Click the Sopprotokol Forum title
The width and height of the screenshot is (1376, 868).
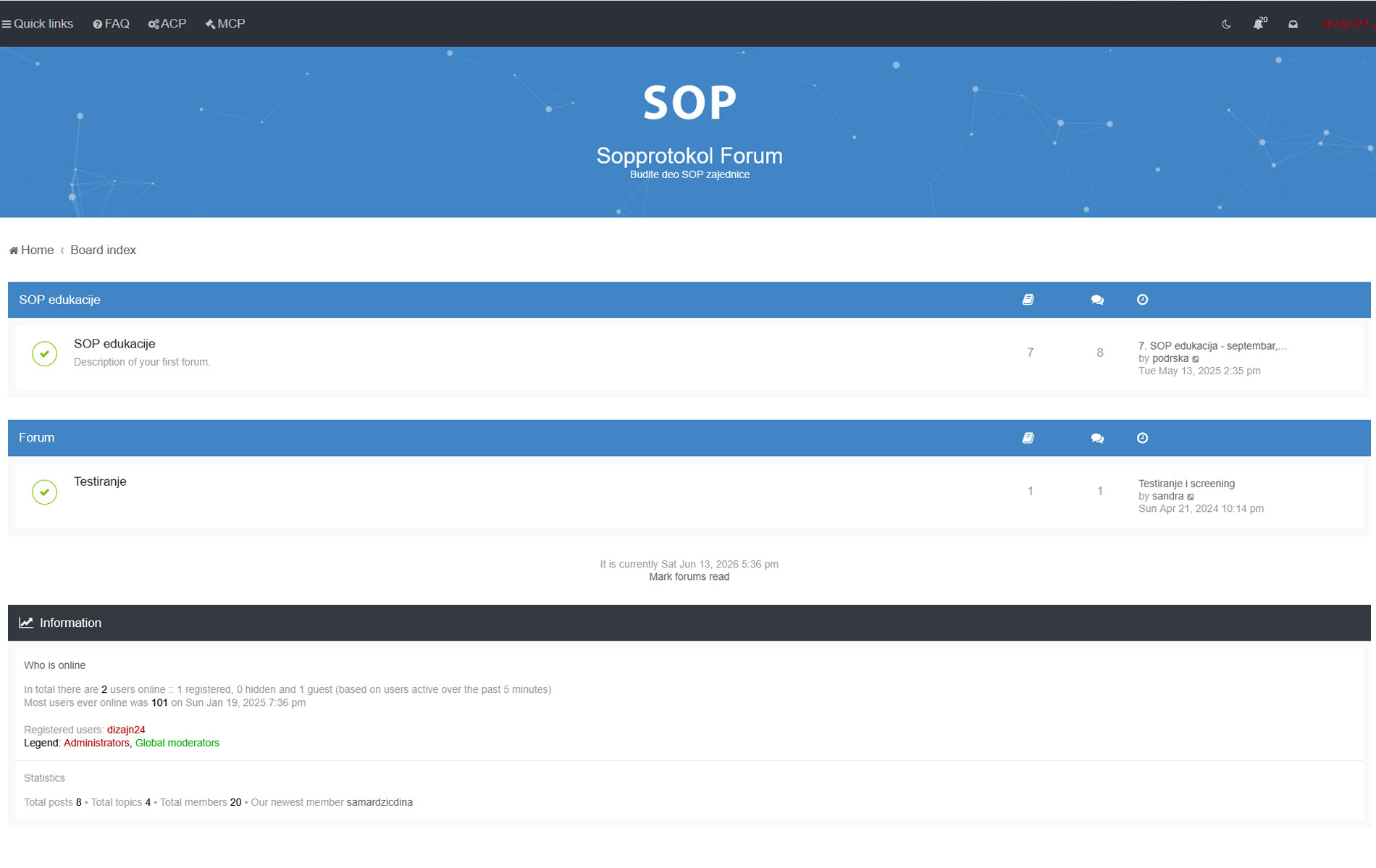pyautogui.click(x=689, y=156)
